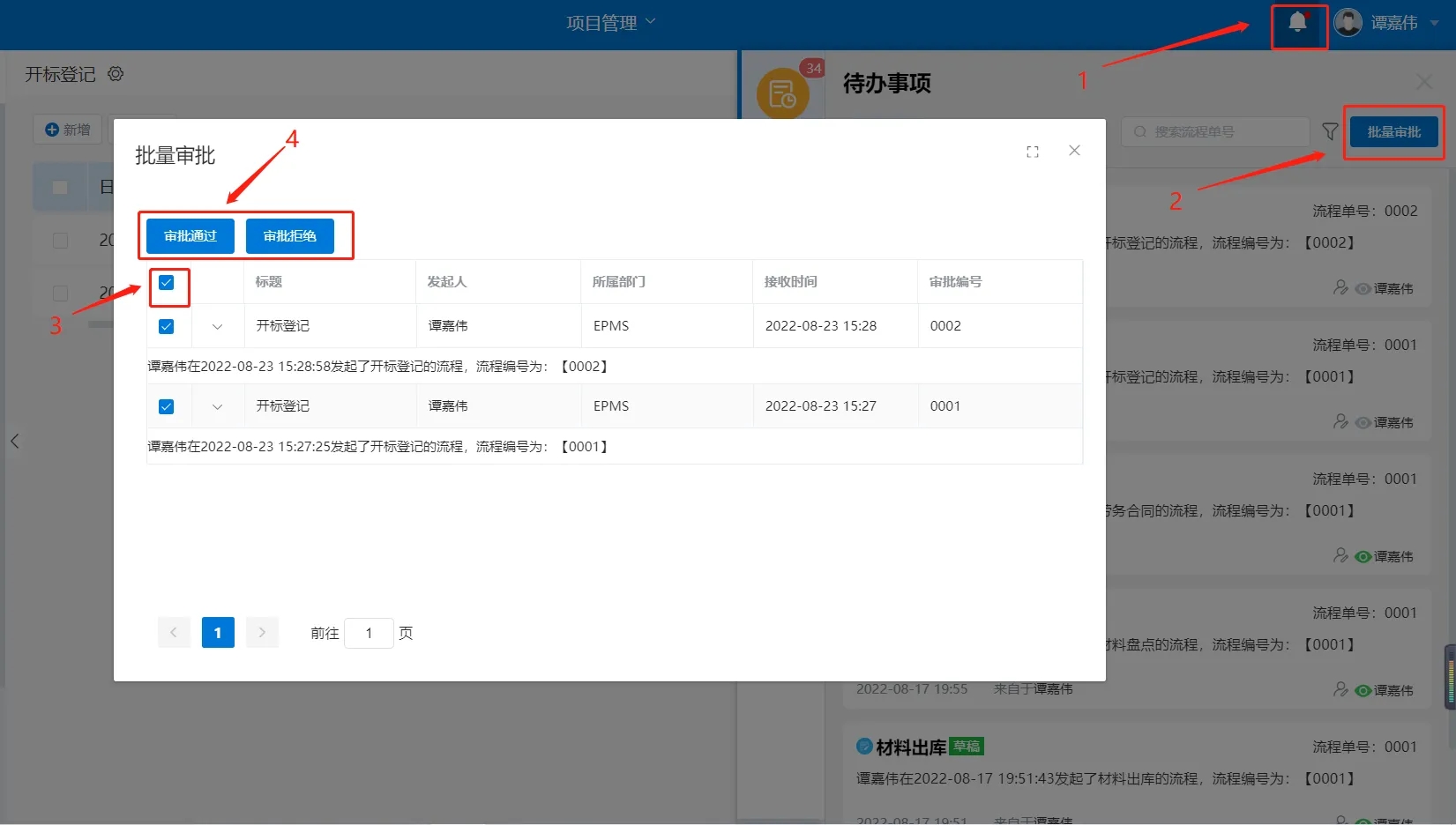Click the page number jump input field
The width and height of the screenshot is (1456, 825).
coord(369,633)
